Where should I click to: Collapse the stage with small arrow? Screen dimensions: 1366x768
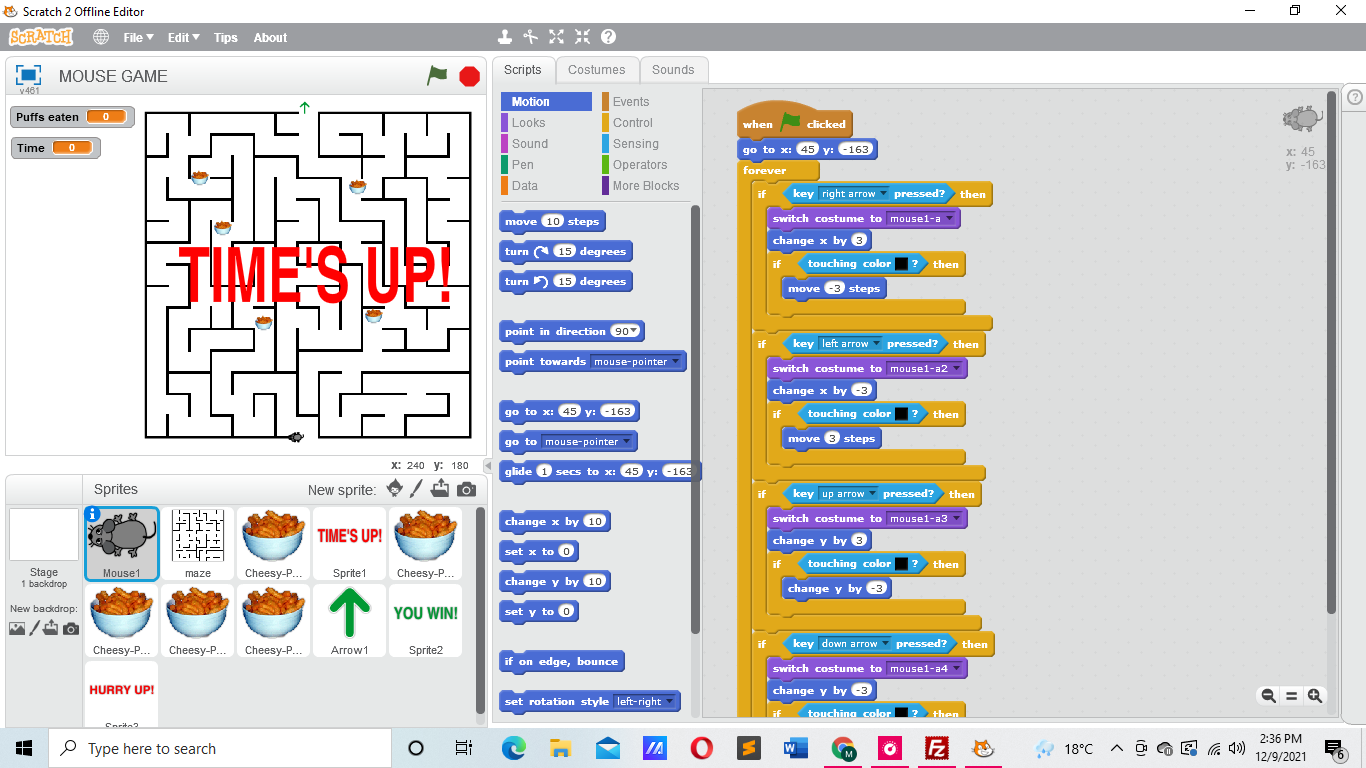[x=488, y=466]
